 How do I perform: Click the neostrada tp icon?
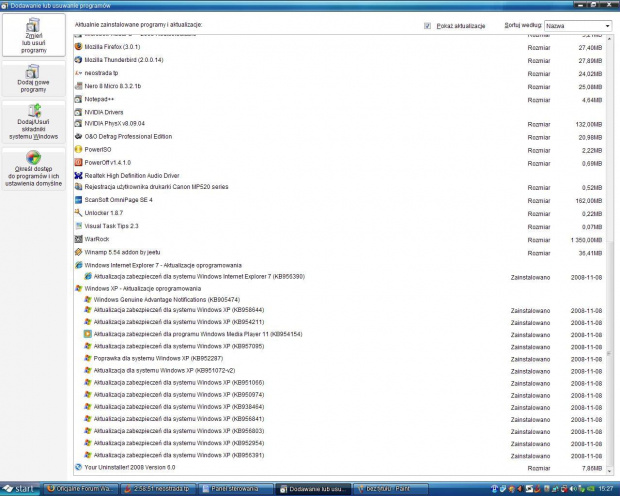click(x=78, y=73)
